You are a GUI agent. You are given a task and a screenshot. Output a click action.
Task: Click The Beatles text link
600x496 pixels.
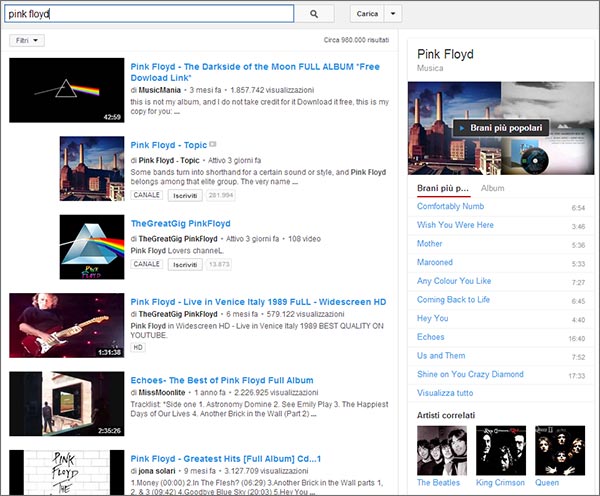439,483
